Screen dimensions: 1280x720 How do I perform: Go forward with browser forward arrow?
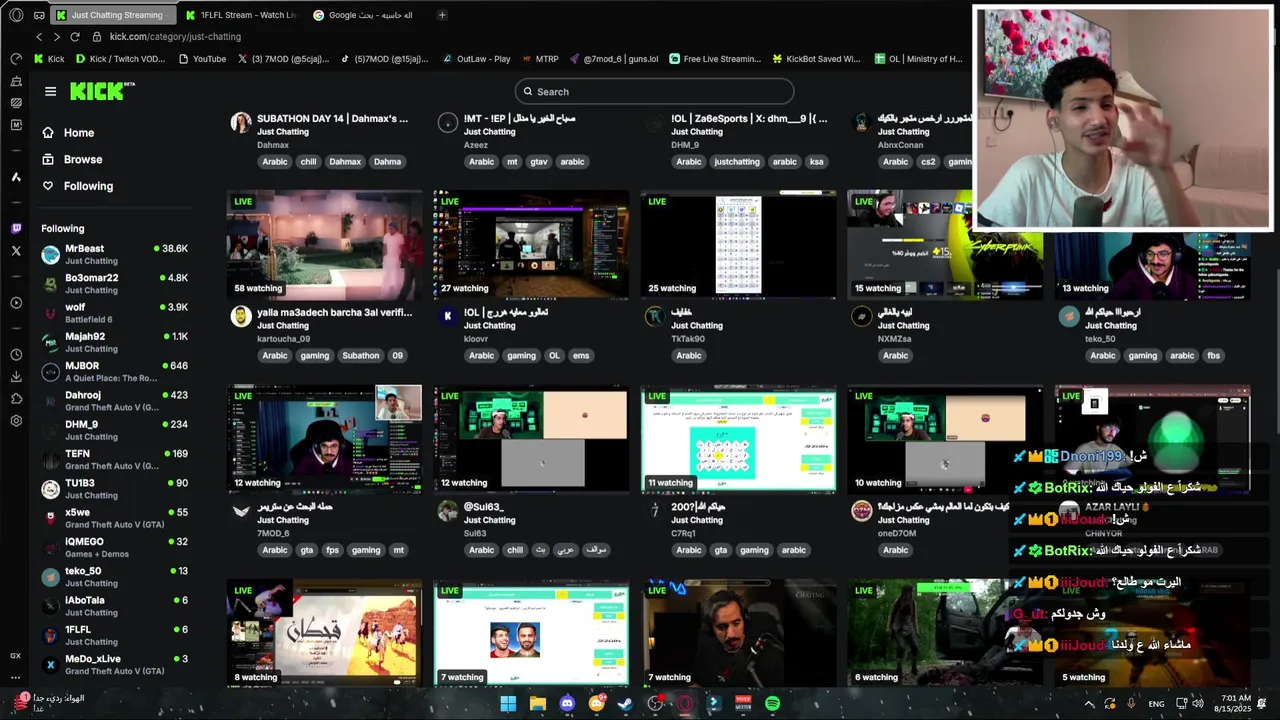click(56, 37)
